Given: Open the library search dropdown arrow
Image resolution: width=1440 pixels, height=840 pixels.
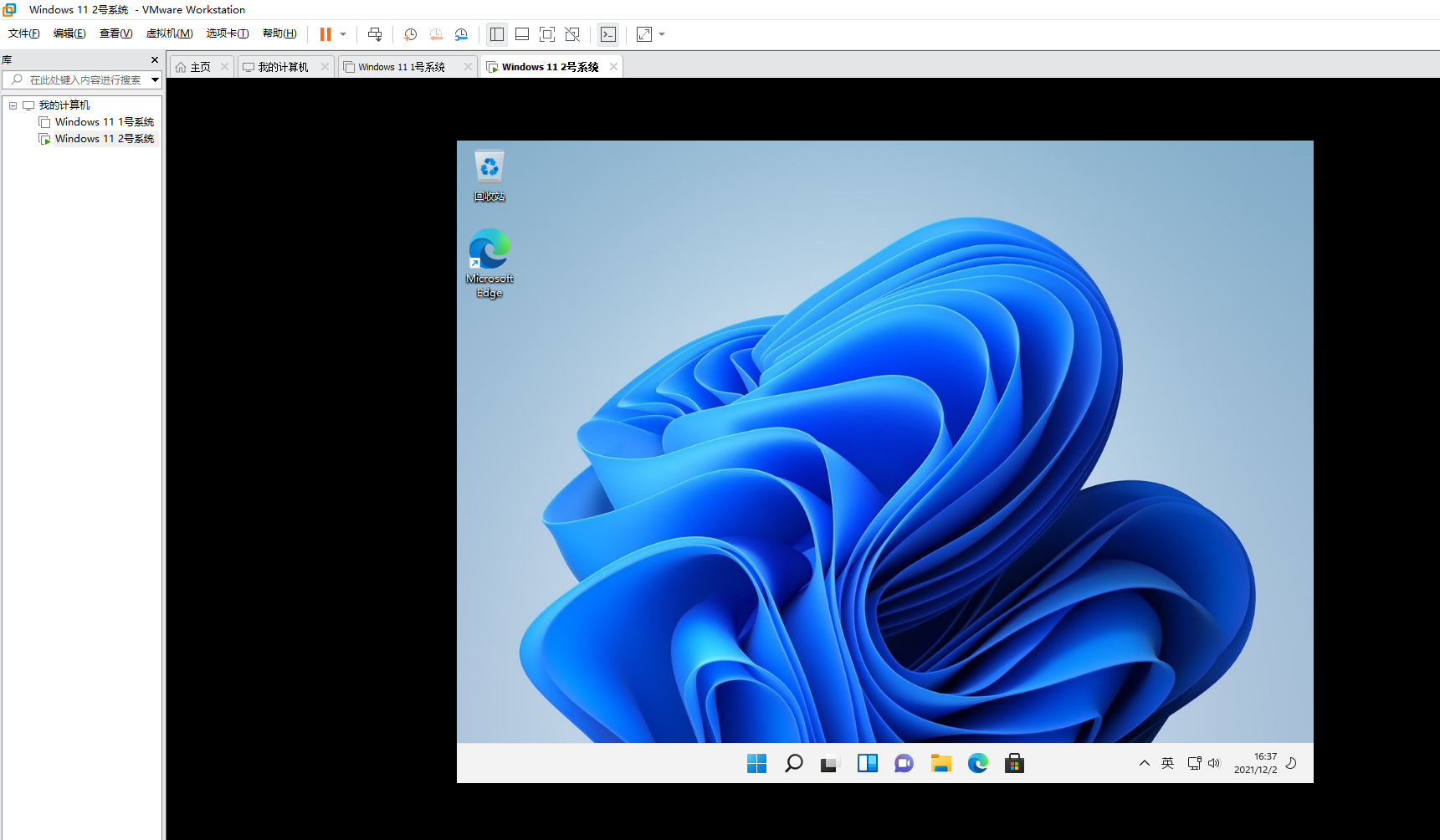Looking at the screenshot, I should pyautogui.click(x=155, y=79).
